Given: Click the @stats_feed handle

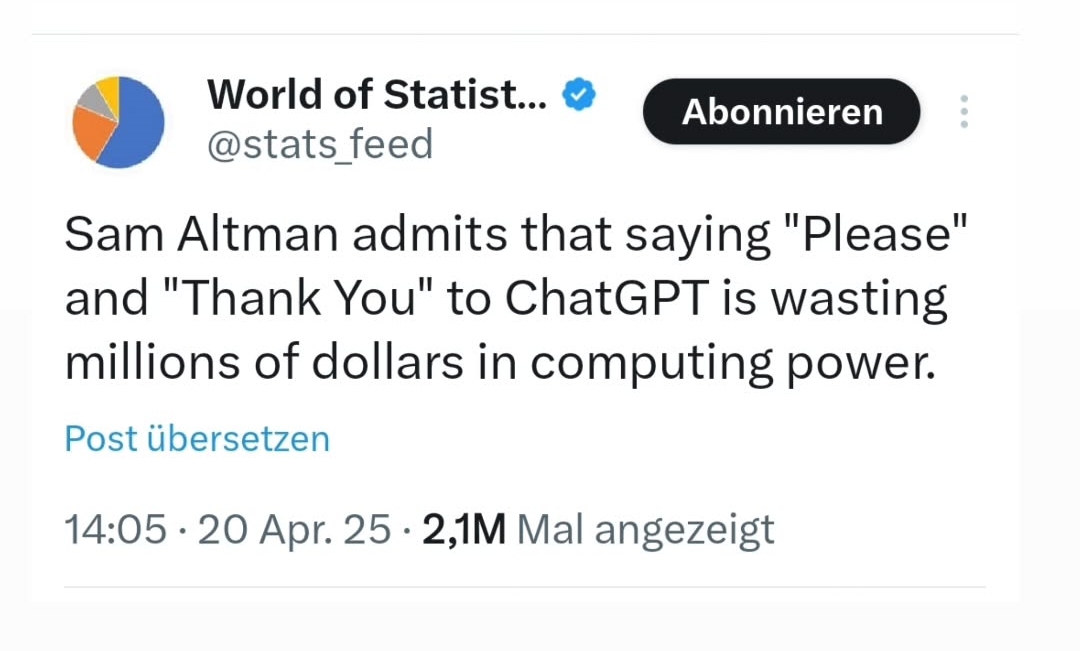Looking at the screenshot, I should coord(320,145).
